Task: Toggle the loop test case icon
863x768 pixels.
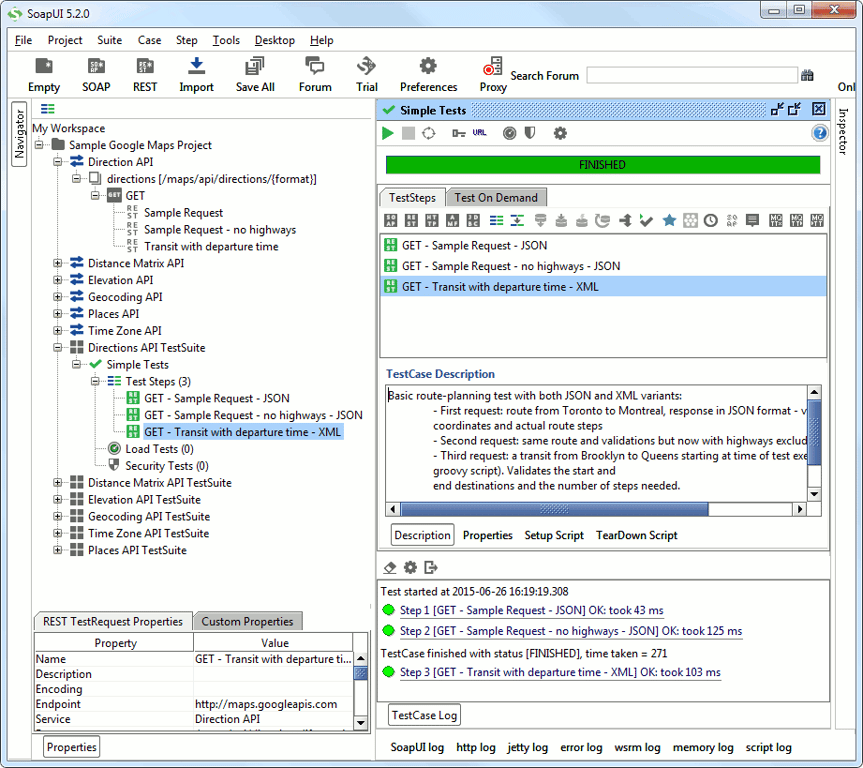Action: coord(429,133)
